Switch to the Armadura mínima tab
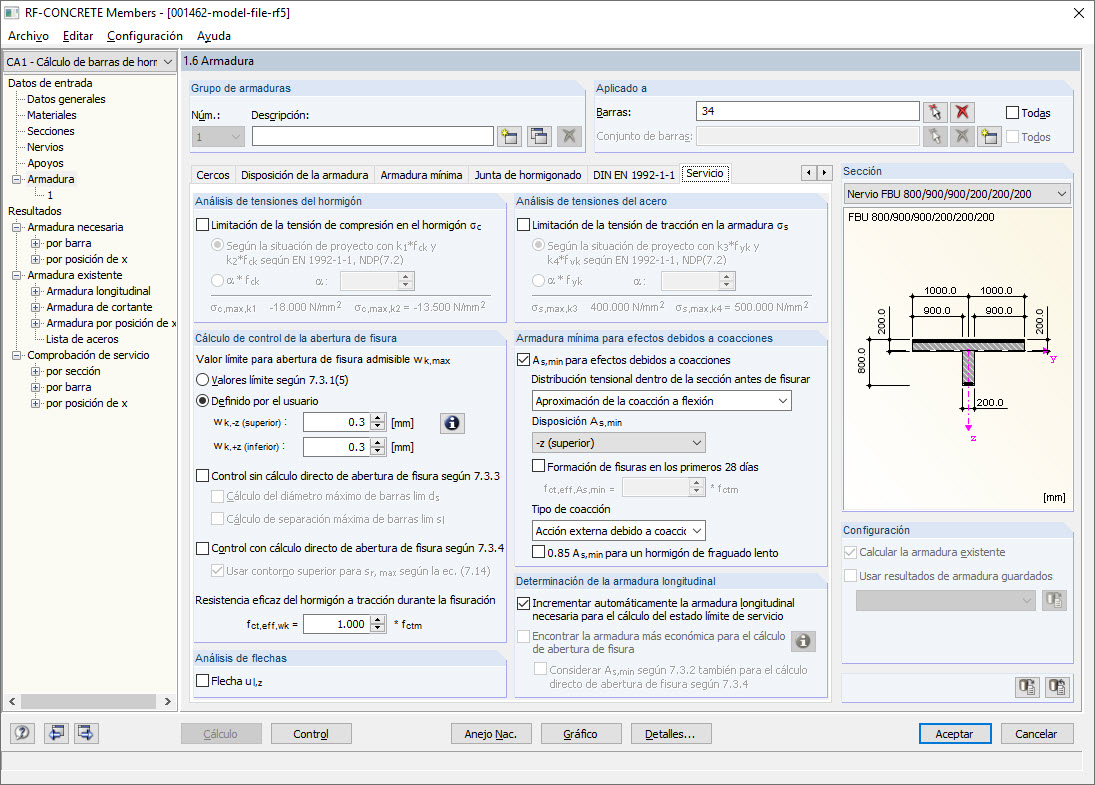This screenshot has width=1095, height=785. tap(421, 175)
